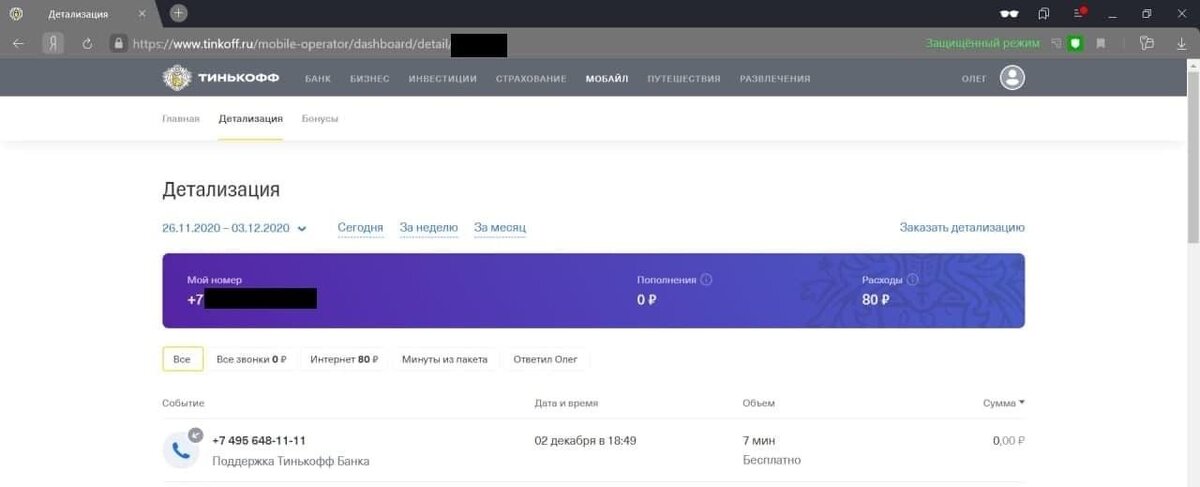The height and width of the screenshot is (487, 1200).
Task: Click the Поддержка Тинькофф Банка caption
Action: (x=291, y=461)
